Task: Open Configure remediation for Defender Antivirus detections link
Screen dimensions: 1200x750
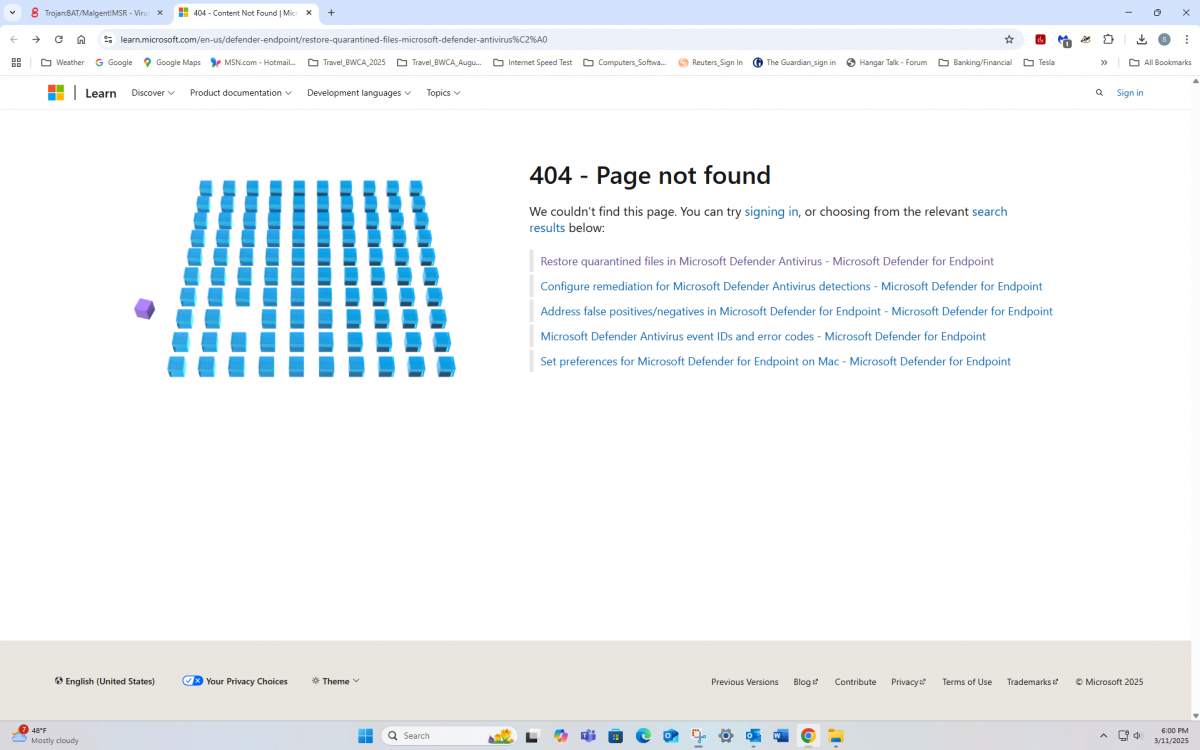Action: pos(791,286)
